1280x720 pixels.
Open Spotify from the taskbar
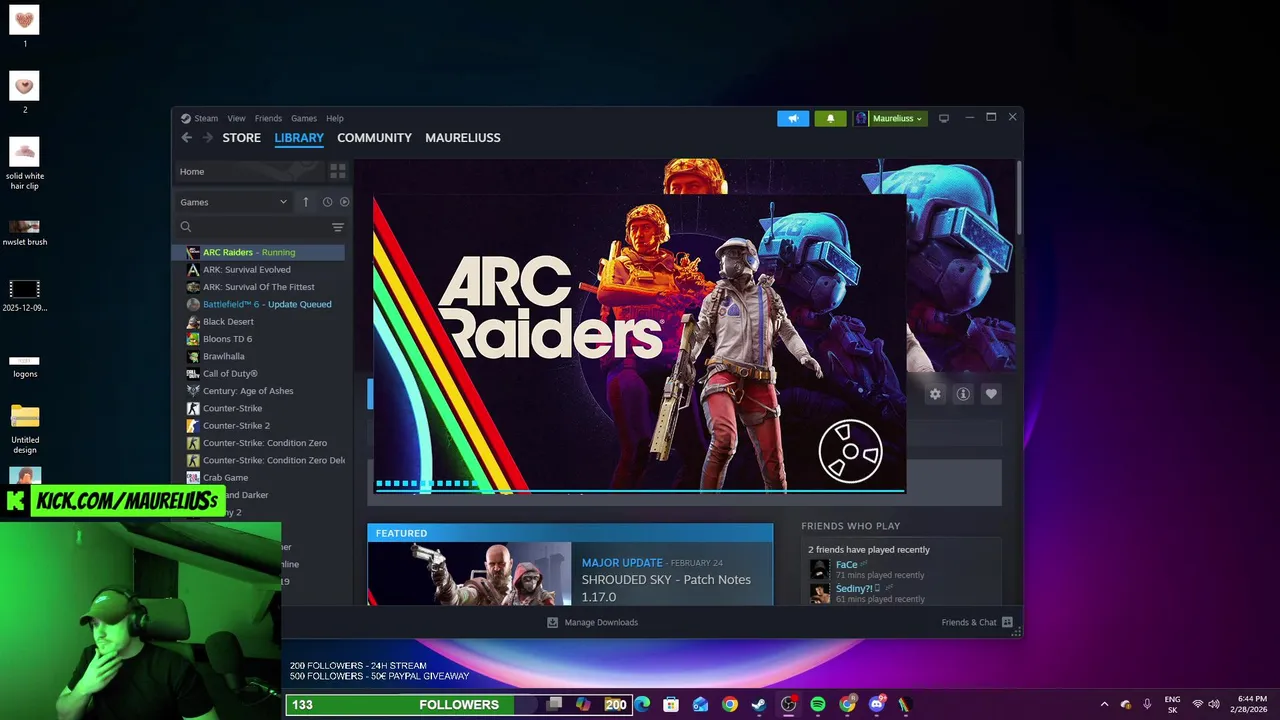point(818,705)
